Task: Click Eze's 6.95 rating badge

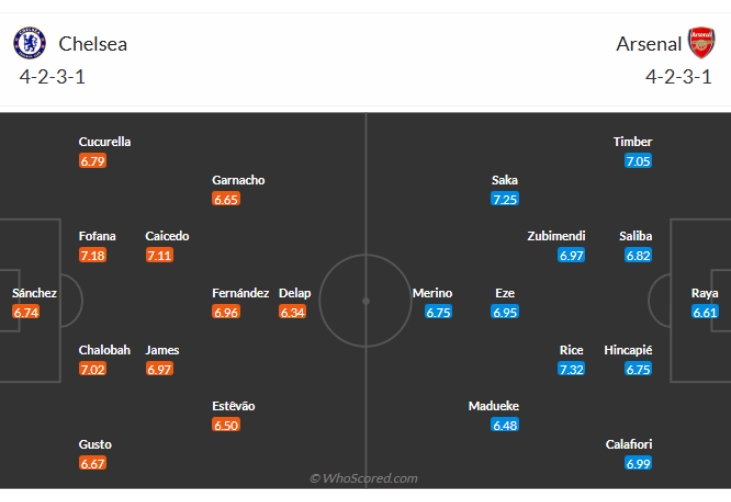Action: pos(505,312)
